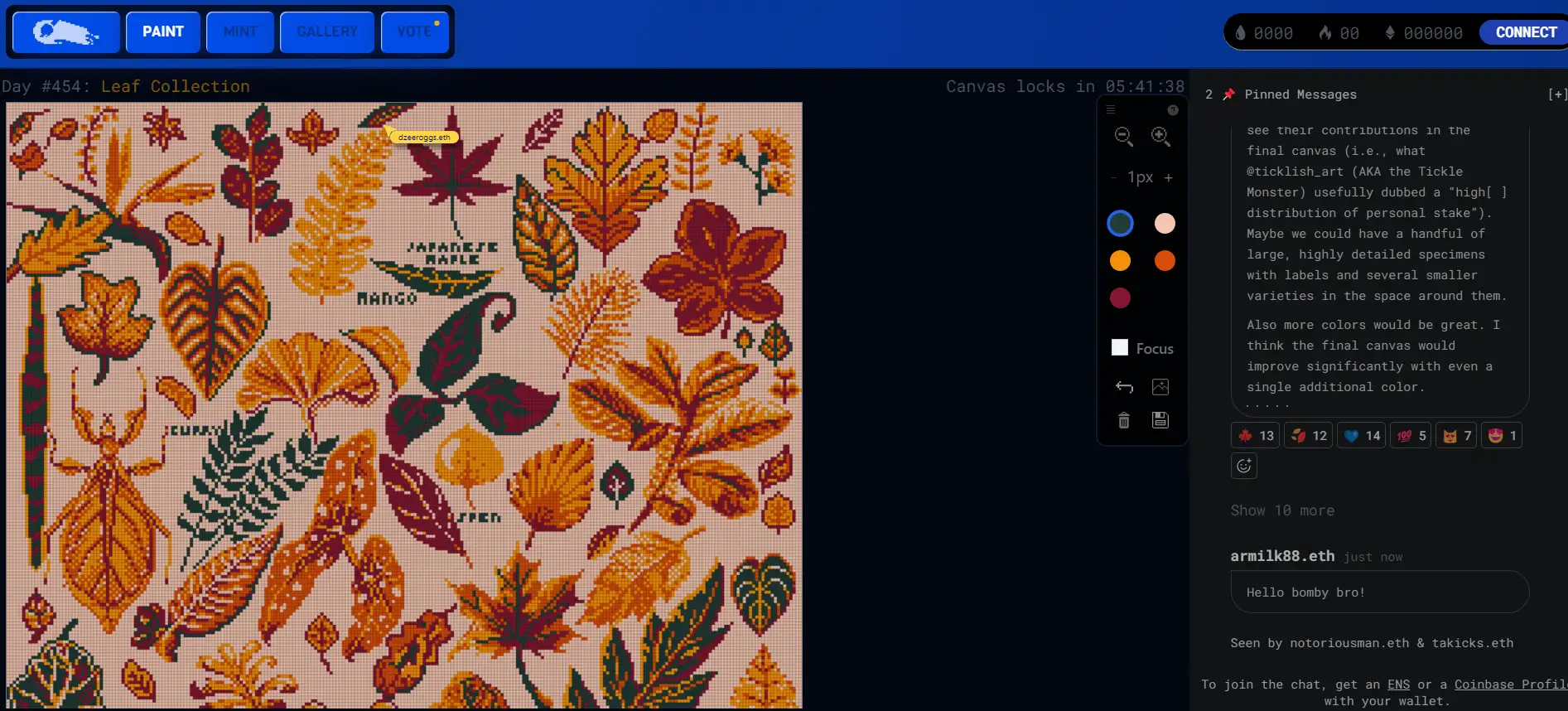Open the help question mark icon
Viewport: 1568px width, 711px height.
pos(1172,110)
